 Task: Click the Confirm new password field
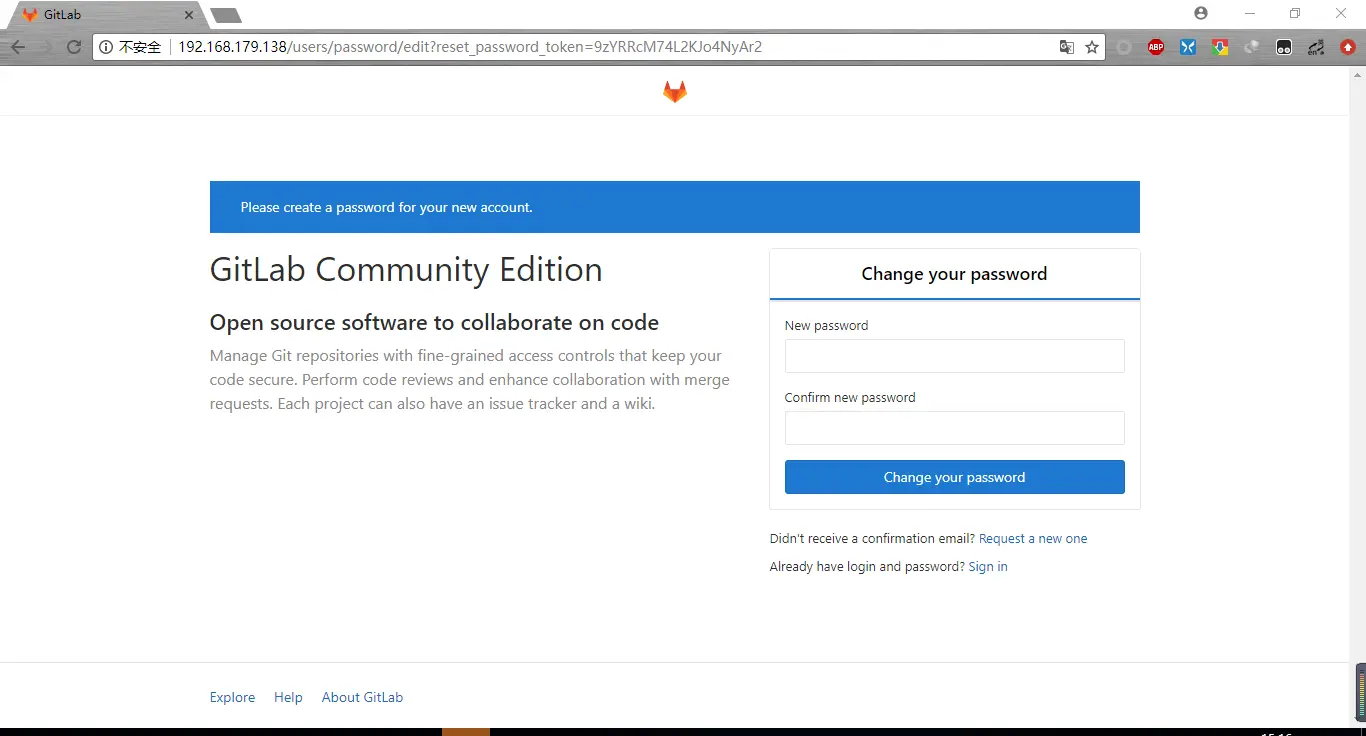click(954, 428)
